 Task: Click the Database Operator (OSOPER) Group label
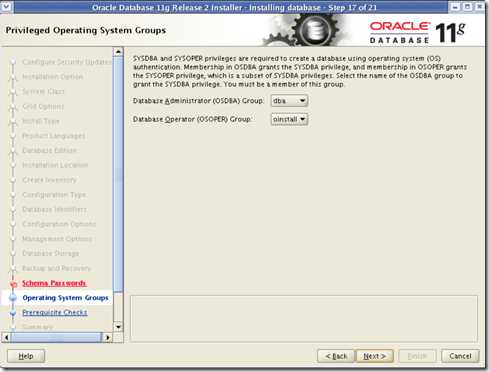tap(192, 119)
